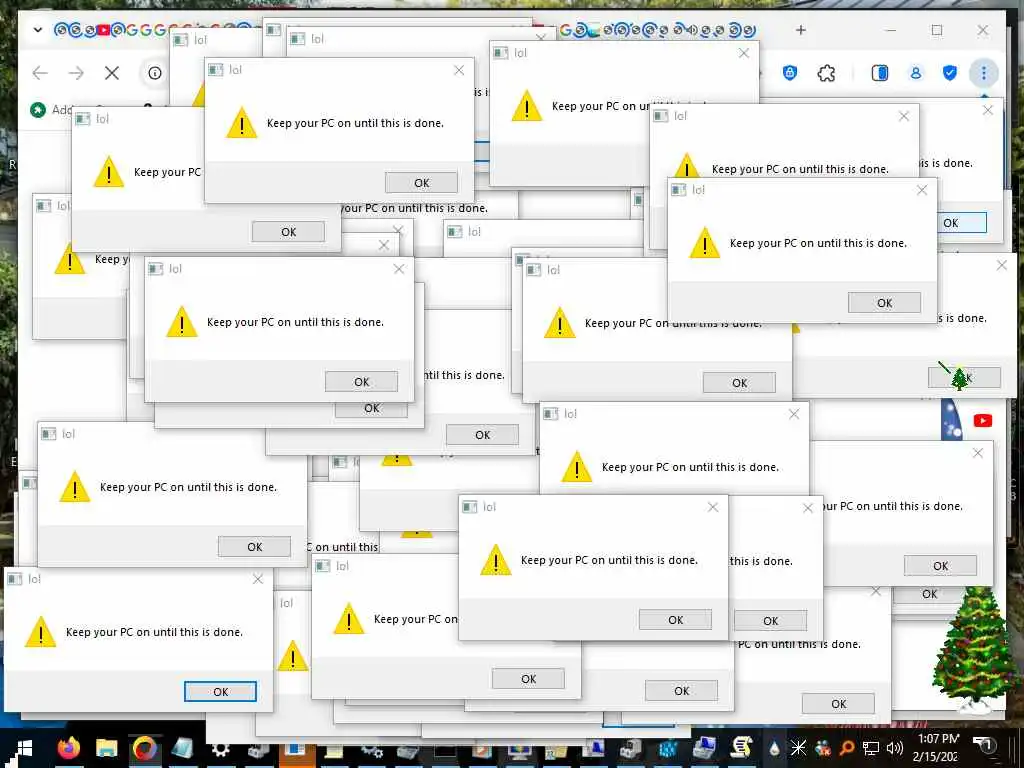Open the clock showing 1:07 PM
The width and height of the screenshot is (1024, 768).
(938, 748)
